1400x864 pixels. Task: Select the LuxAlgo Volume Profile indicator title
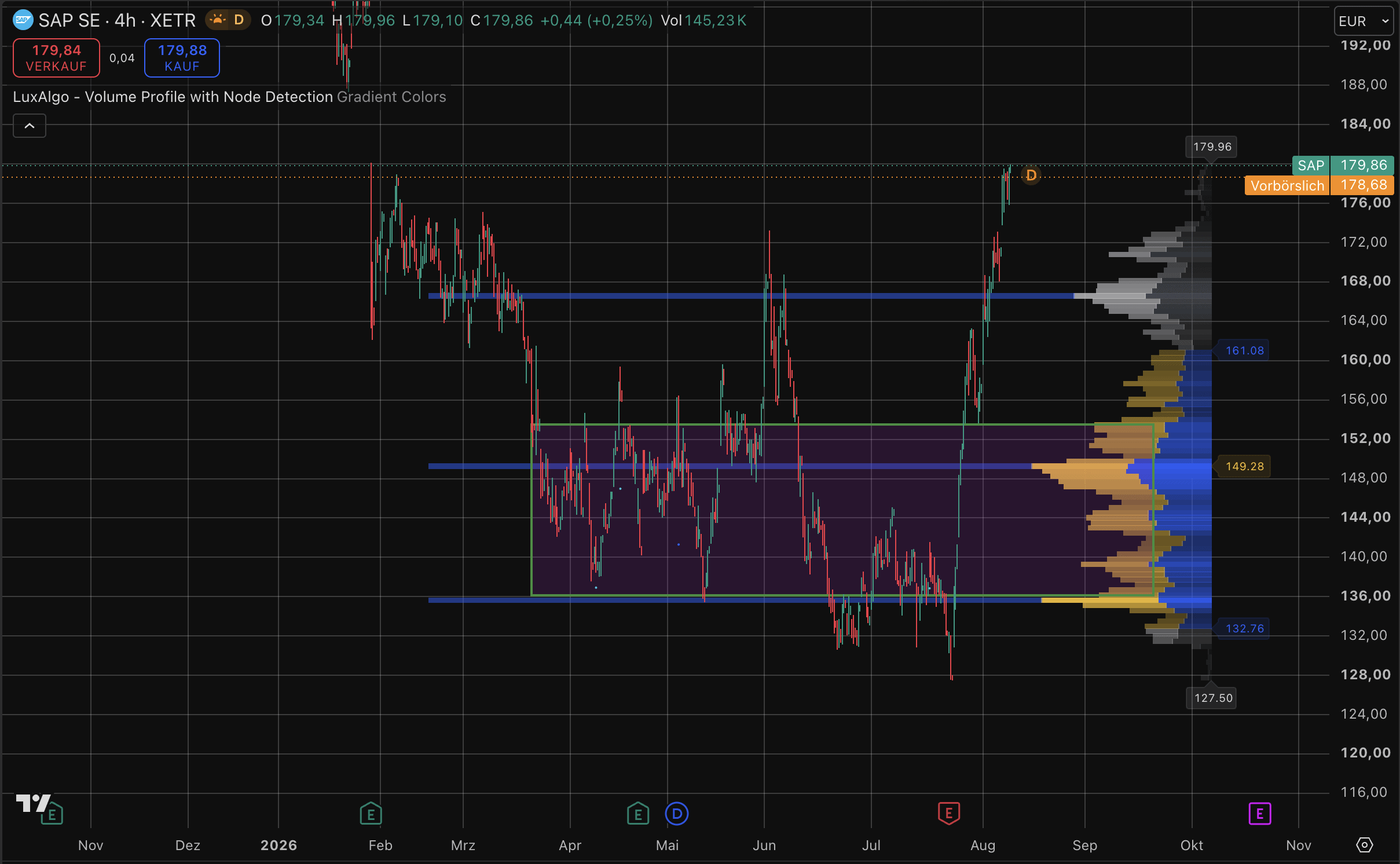[173, 97]
